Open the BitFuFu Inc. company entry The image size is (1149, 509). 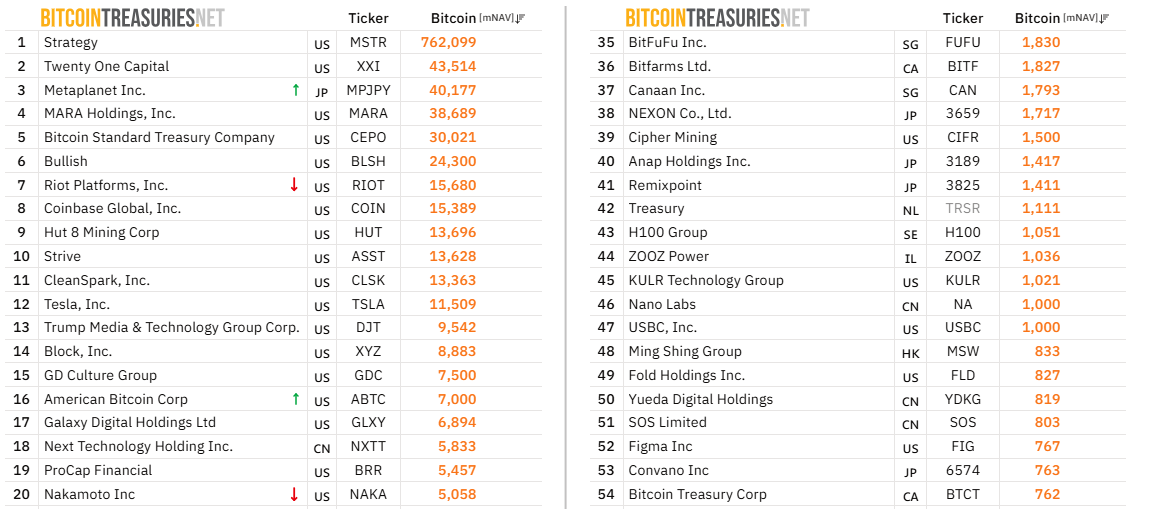point(667,42)
